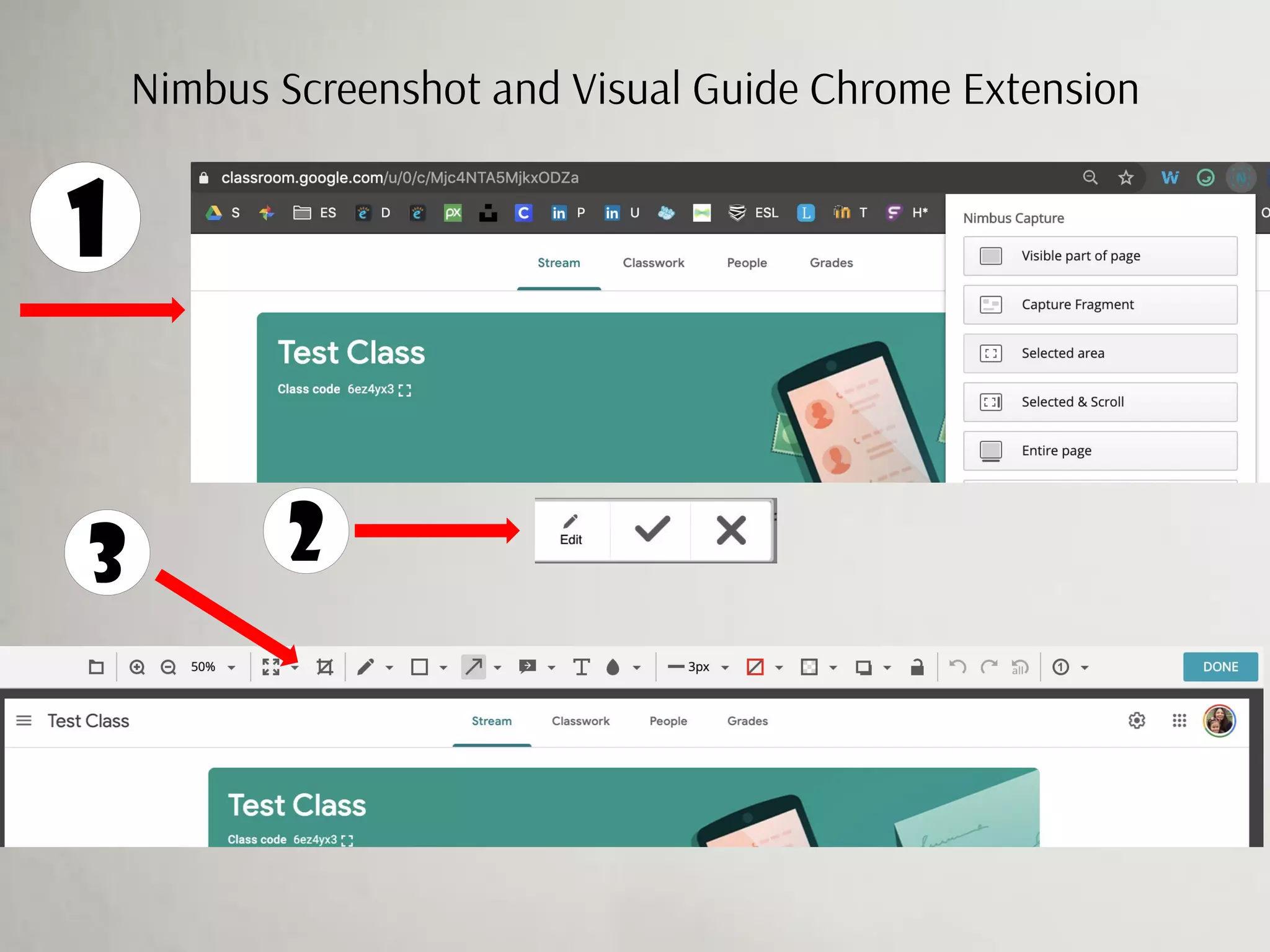Click the profile avatar picture
This screenshot has height=952, width=1270.
point(1219,721)
